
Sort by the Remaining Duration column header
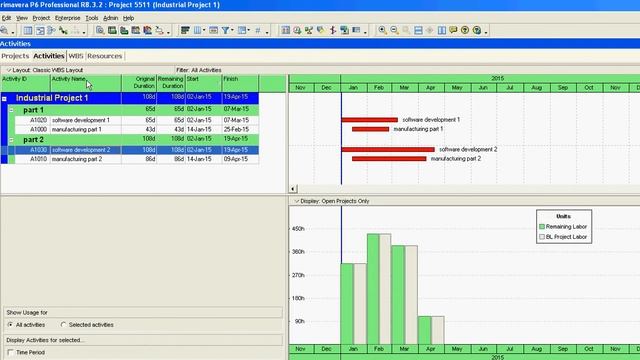tap(171, 83)
